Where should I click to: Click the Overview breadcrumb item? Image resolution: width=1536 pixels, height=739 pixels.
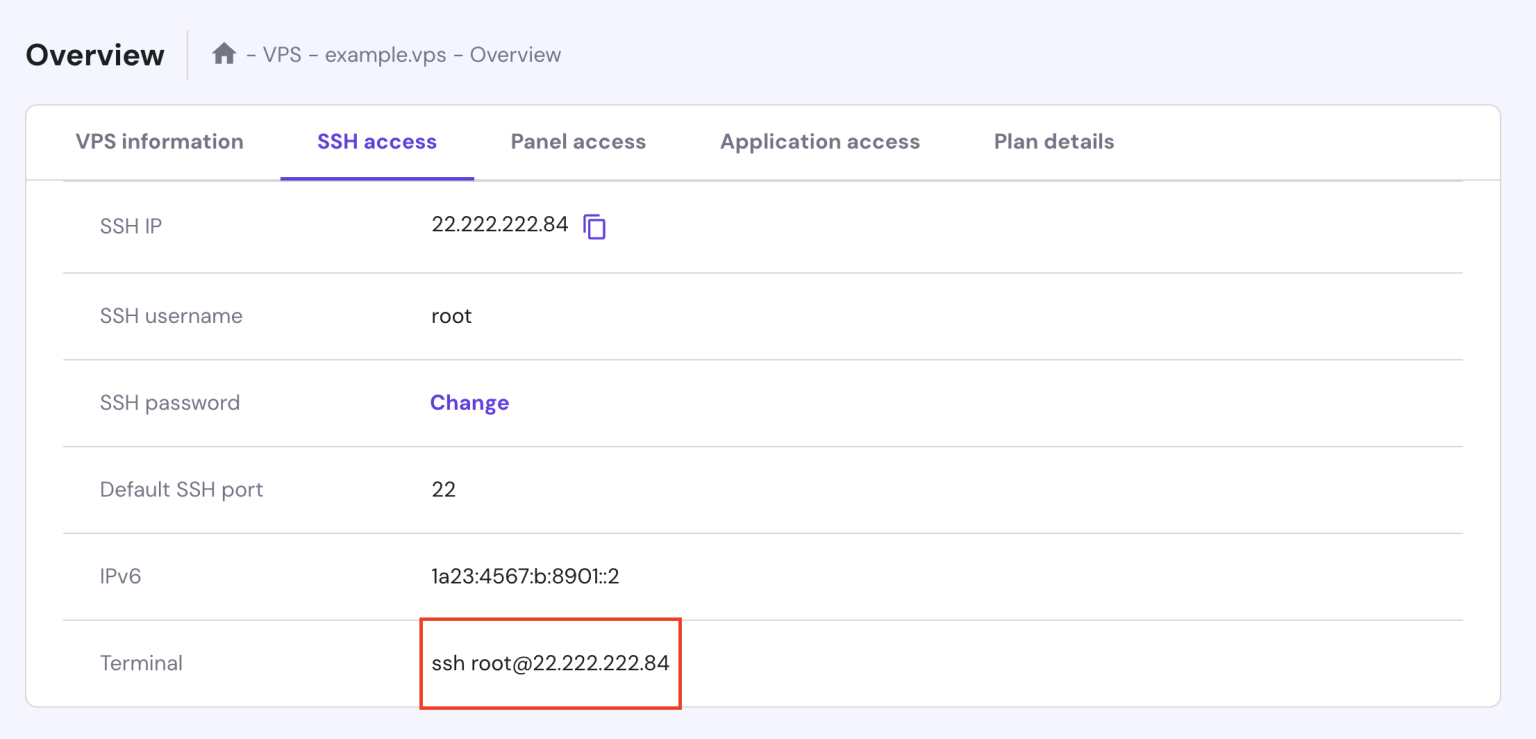515,55
